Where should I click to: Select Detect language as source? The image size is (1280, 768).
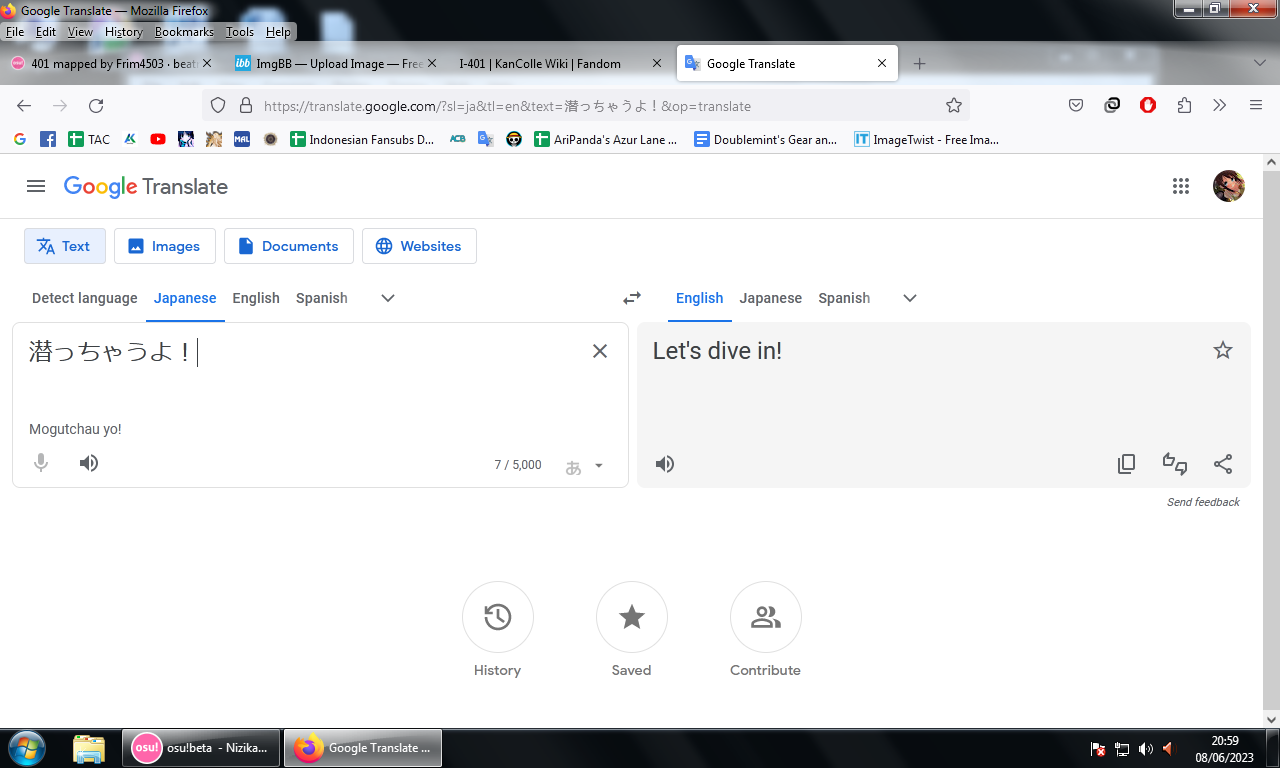pos(85,298)
